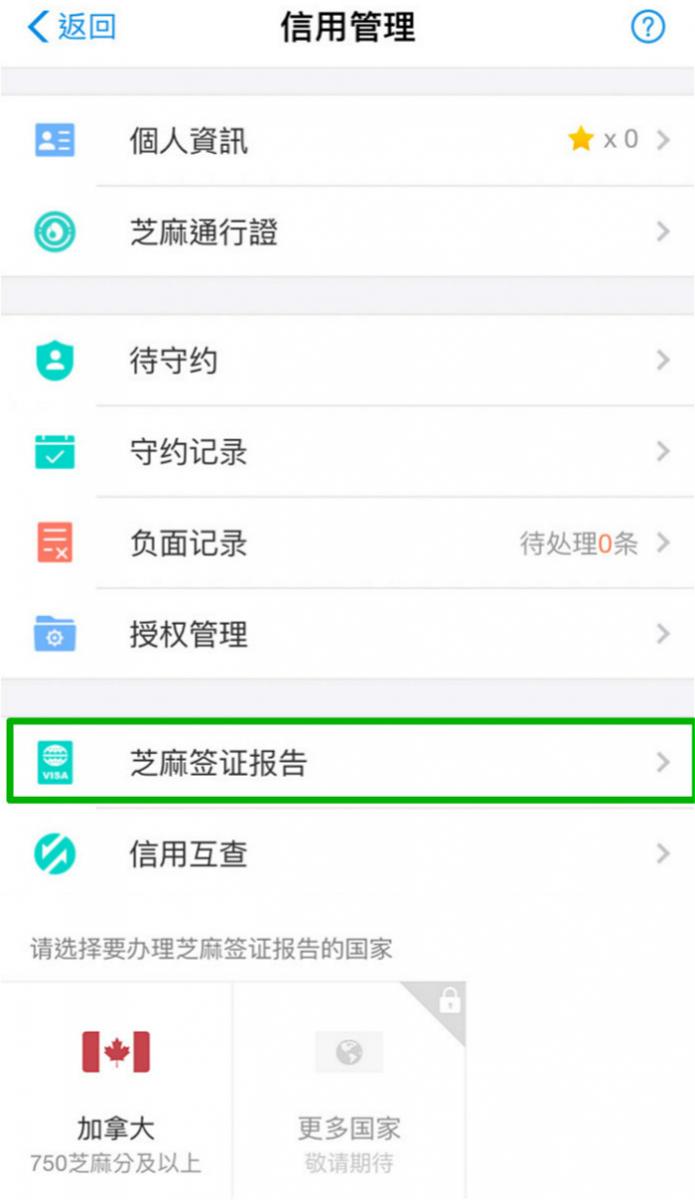This screenshot has height=1200, width=695.
Task: Expand the 個人資訊 row chevron
Action: (663, 140)
